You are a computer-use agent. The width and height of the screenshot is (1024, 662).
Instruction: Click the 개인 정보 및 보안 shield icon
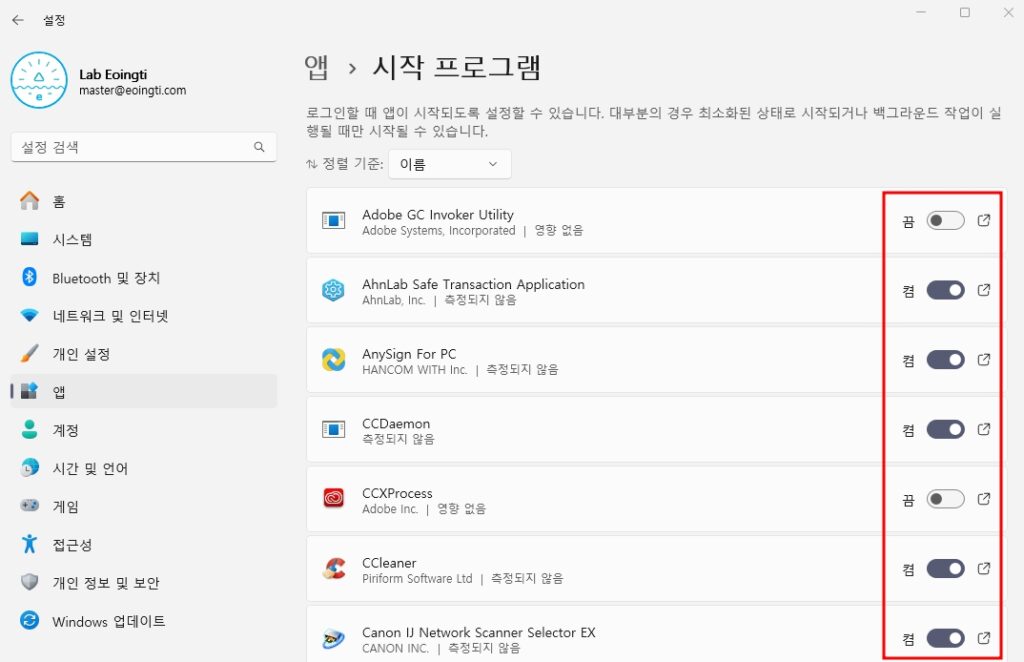point(29,582)
